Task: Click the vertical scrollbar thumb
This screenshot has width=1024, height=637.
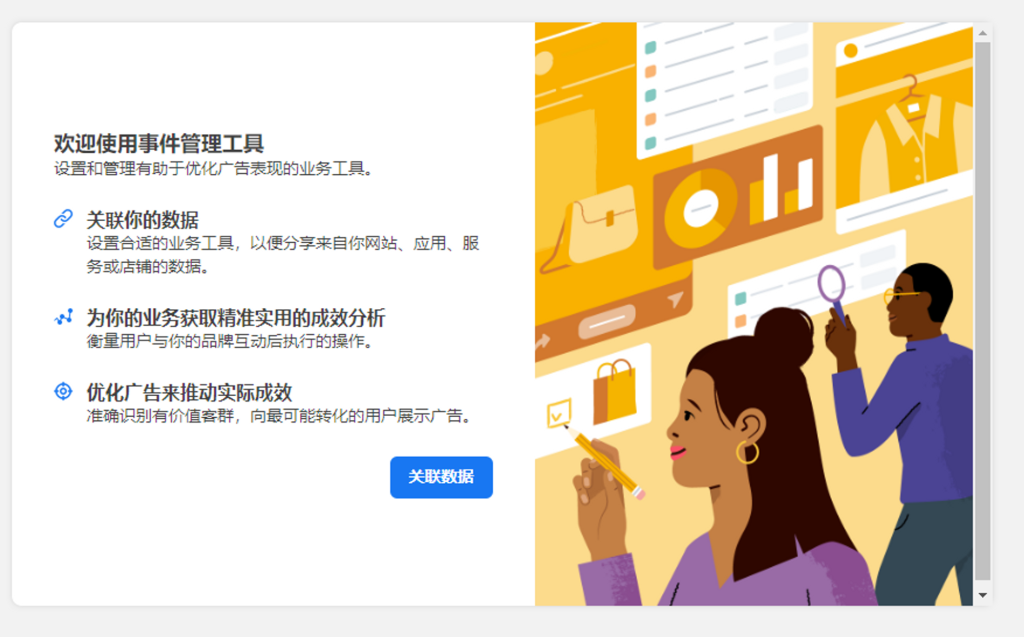Action: 983,312
